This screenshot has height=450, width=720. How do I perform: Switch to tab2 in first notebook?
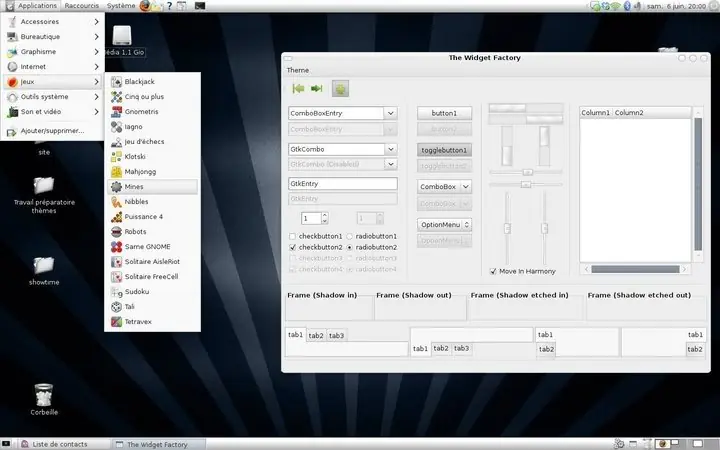(x=316, y=336)
